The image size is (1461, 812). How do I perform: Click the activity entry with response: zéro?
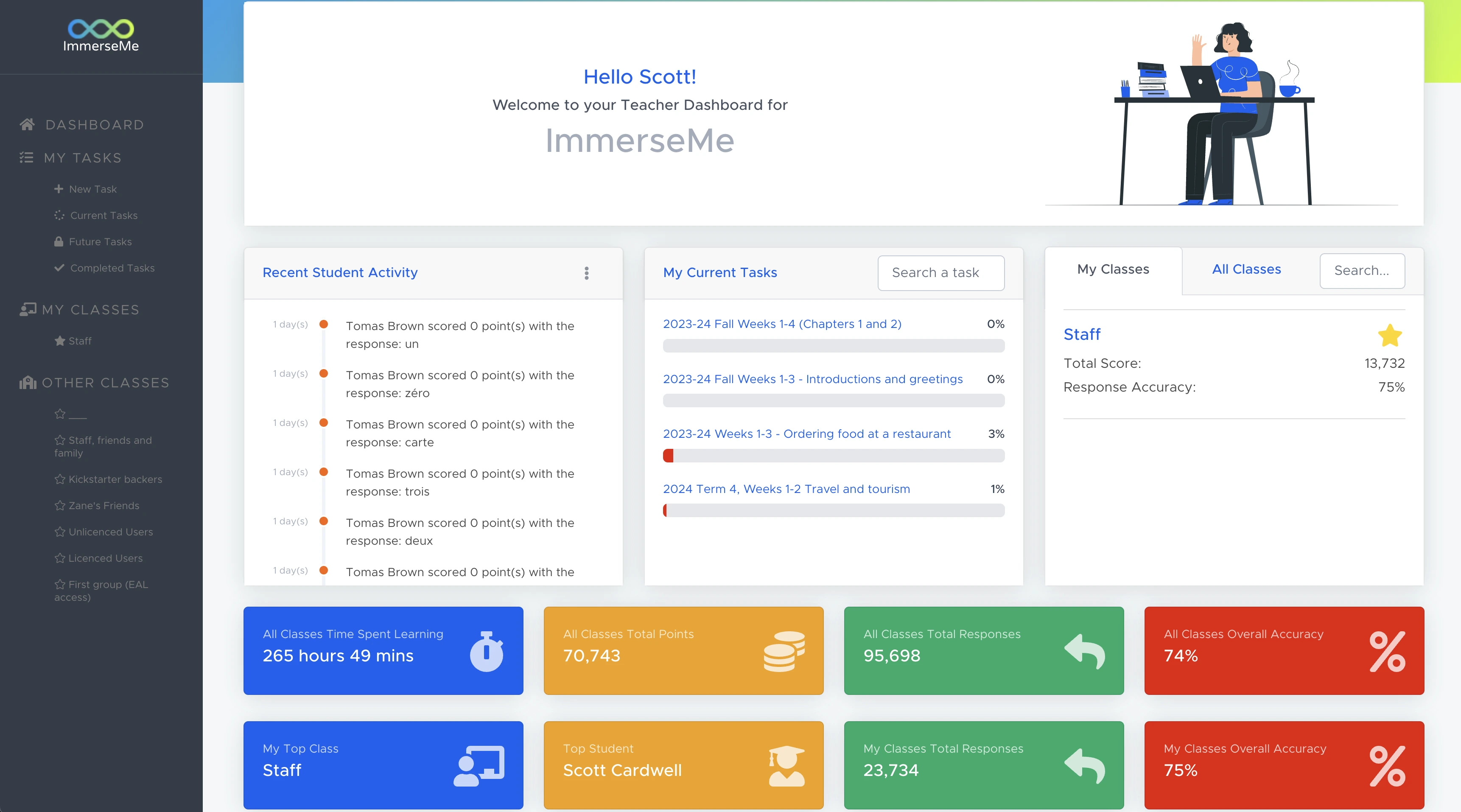coord(460,384)
